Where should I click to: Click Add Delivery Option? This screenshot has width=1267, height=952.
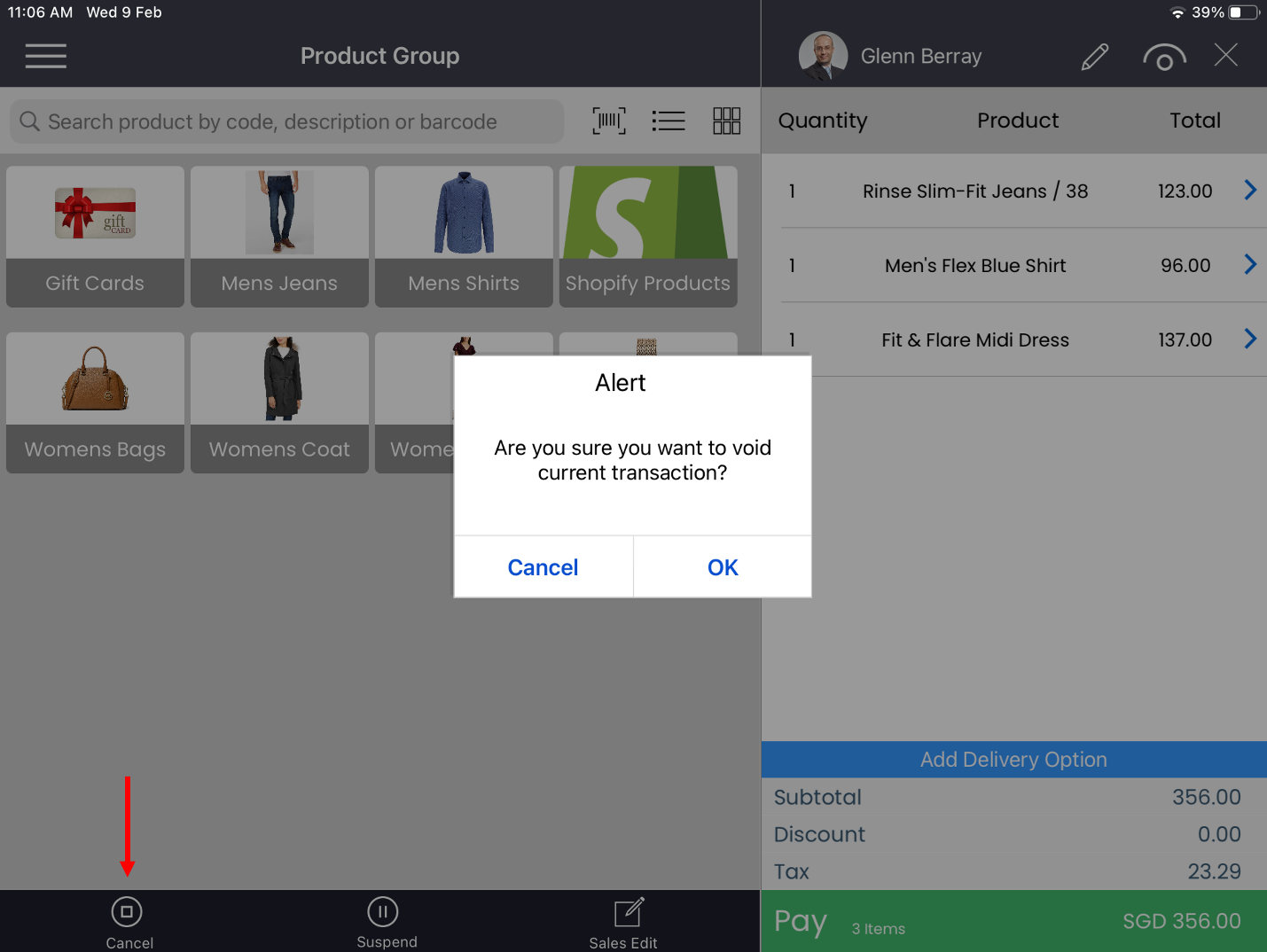click(1013, 759)
